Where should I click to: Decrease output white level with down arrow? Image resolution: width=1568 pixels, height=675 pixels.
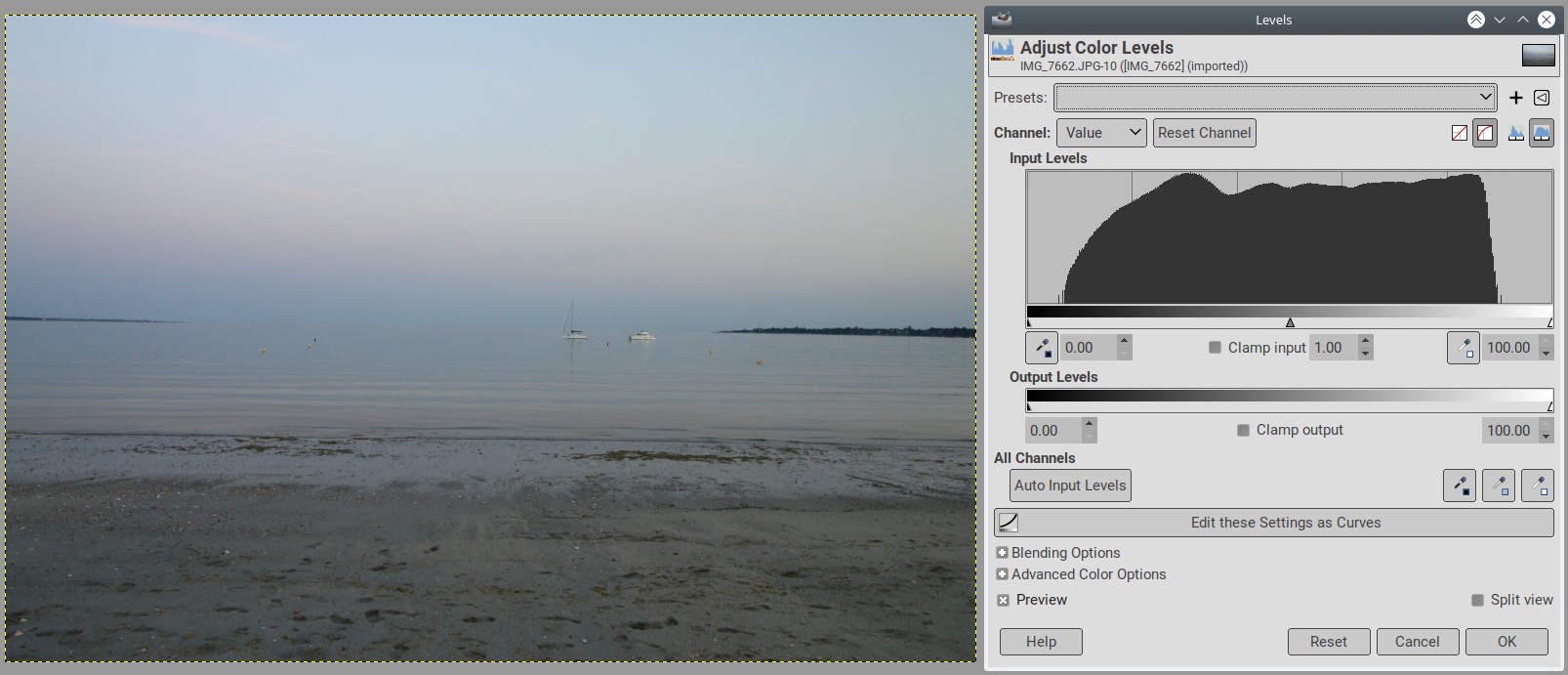pyautogui.click(x=1546, y=436)
